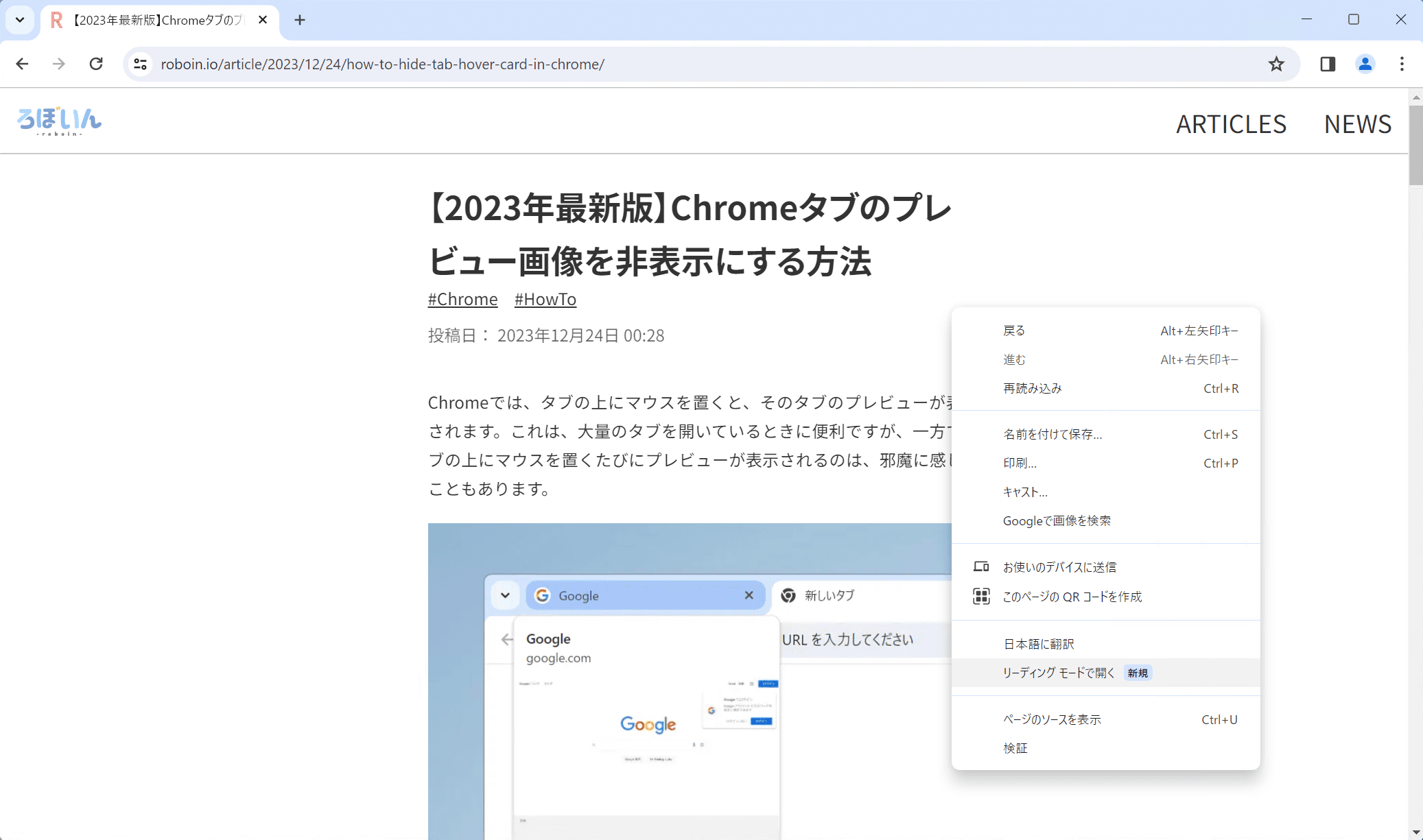Follow the #Chrome tag link
This screenshot has height=840, width=1423.
462,299
